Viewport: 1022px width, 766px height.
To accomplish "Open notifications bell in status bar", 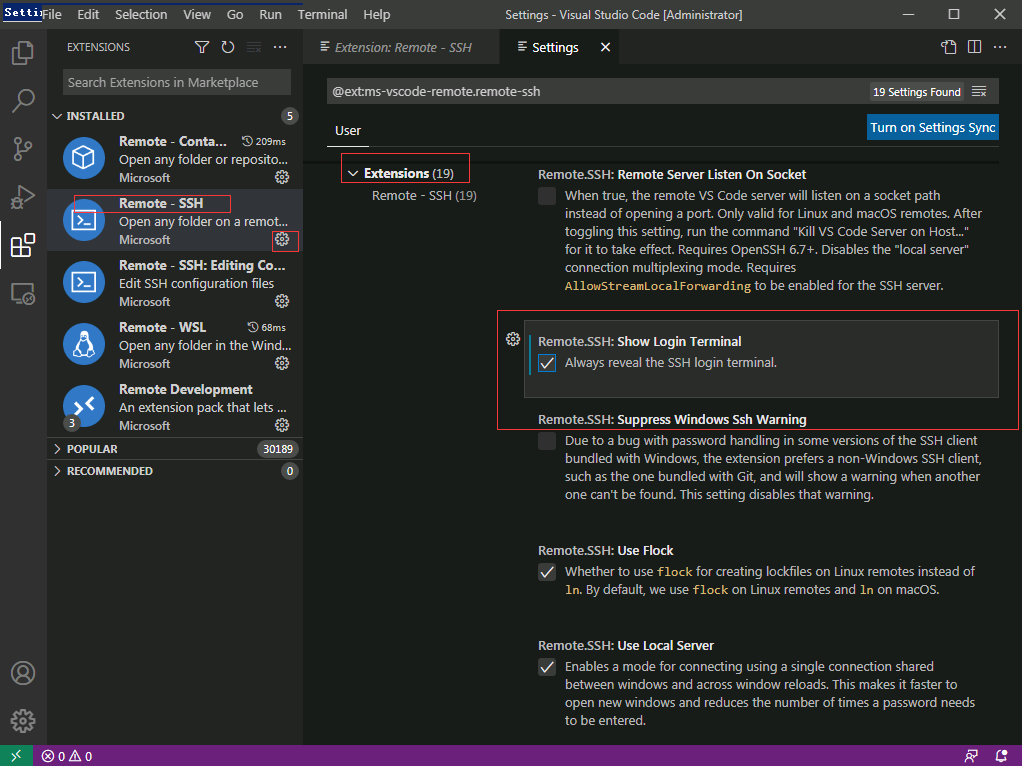I will point(1002,756).
